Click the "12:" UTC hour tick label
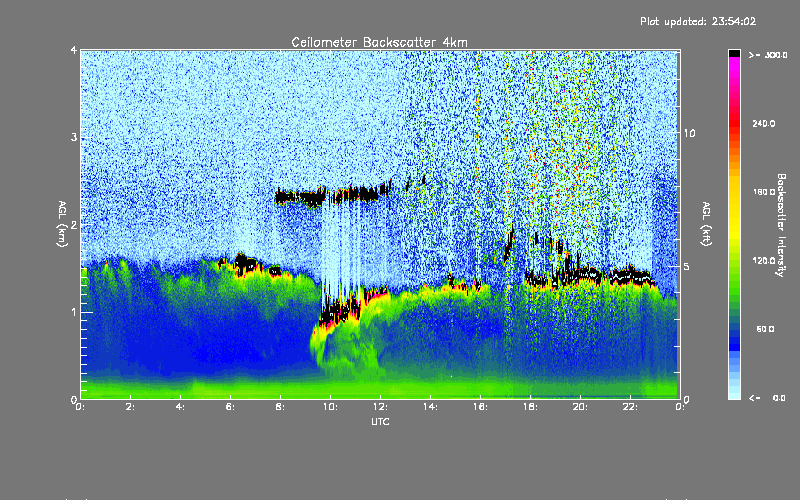Image resolution: width=800 pixels, height=500 pixels. click(380, 407)
